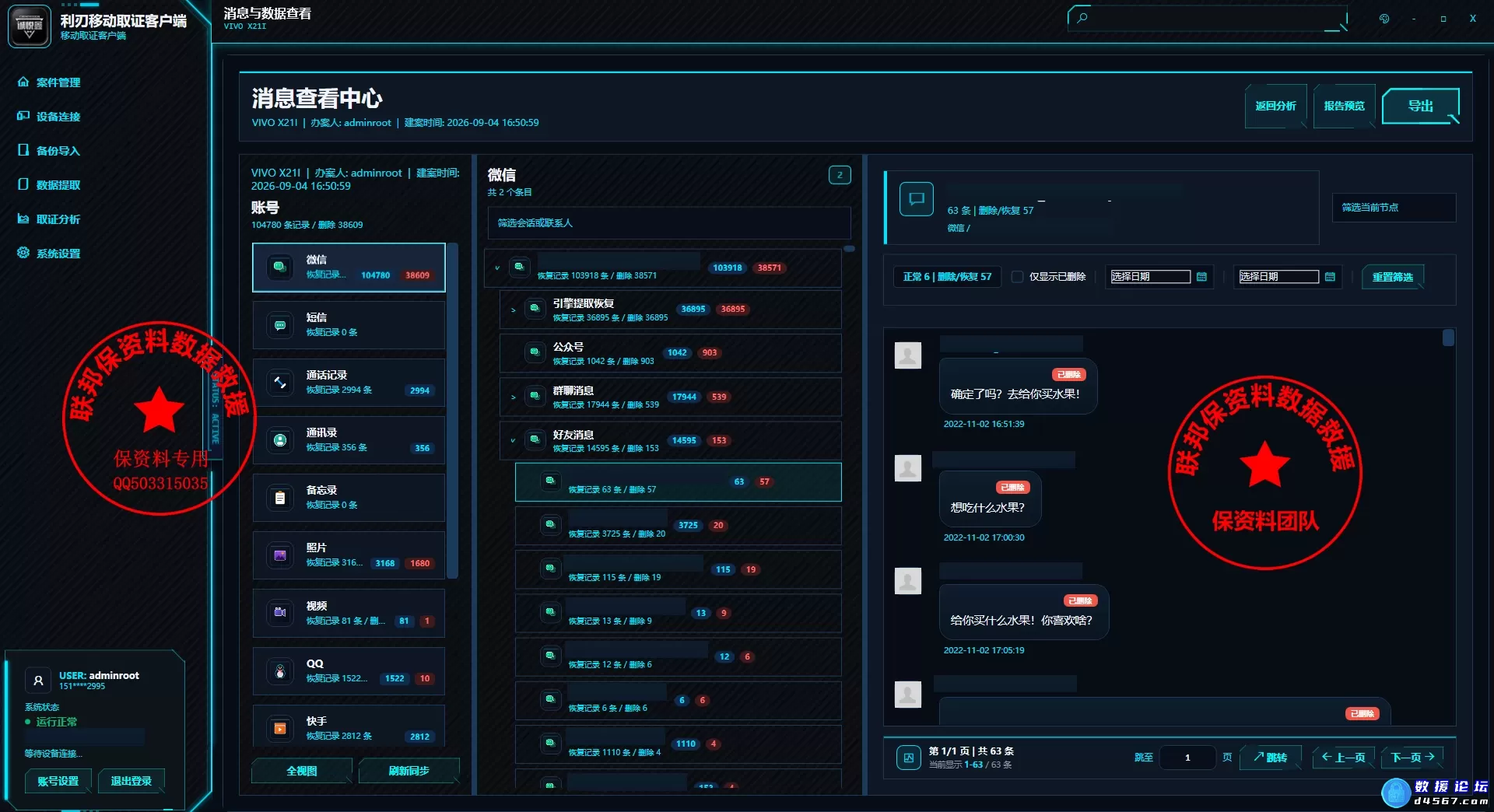1494x812 pixels.
Task: Click the avatar beside 给你买什么水果！你喜欢啥？
Action: (x=908, y=581)
